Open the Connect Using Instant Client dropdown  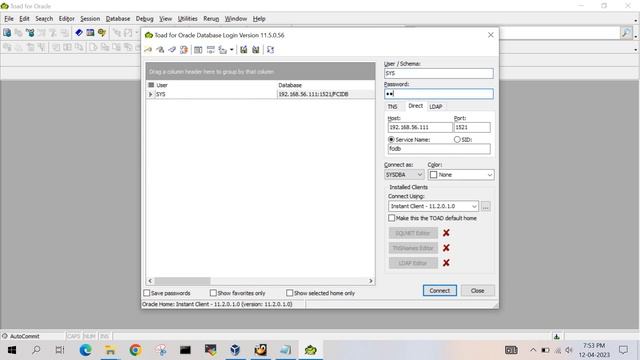tap(433, 206)
